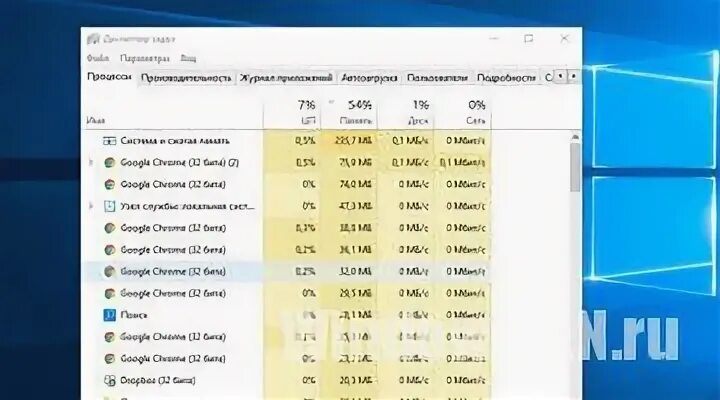Viewport: 720px width, 400px height.
Task: Click the Dropbox process icon
Action: click(x=109, y=380)
